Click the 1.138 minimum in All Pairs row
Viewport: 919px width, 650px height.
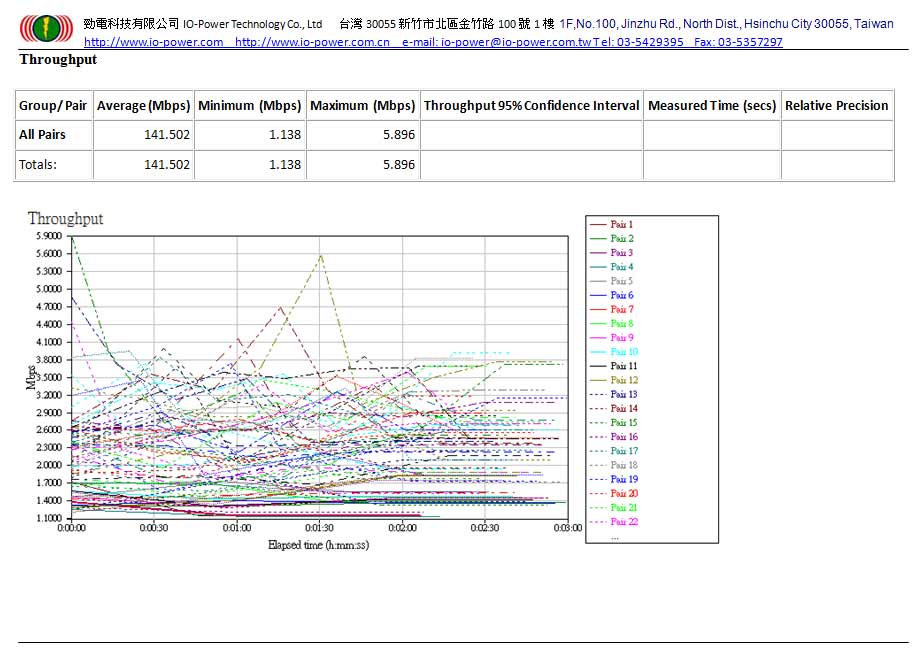pyautogui.click(x=285, y=134)
